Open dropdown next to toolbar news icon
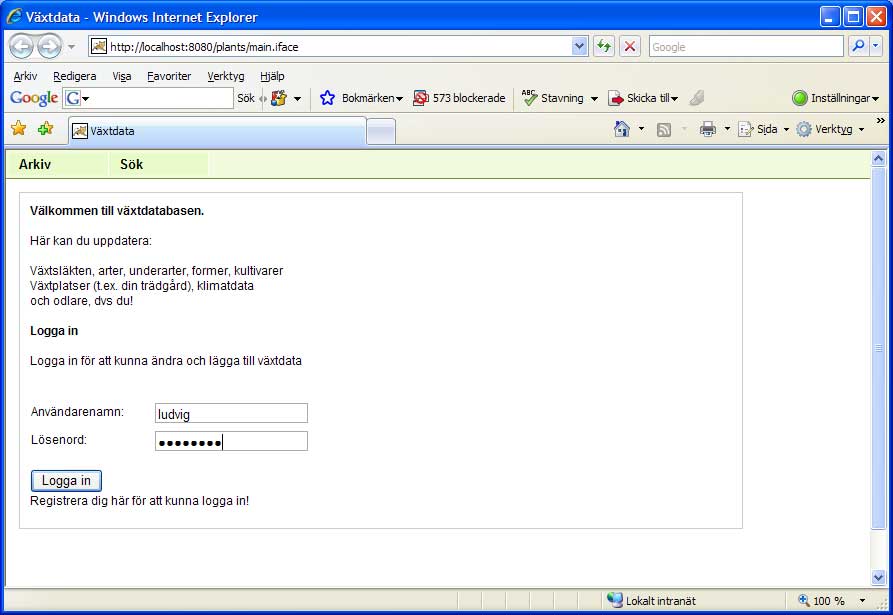The width and height of the screenshot is (893, 615). point(297,99)
